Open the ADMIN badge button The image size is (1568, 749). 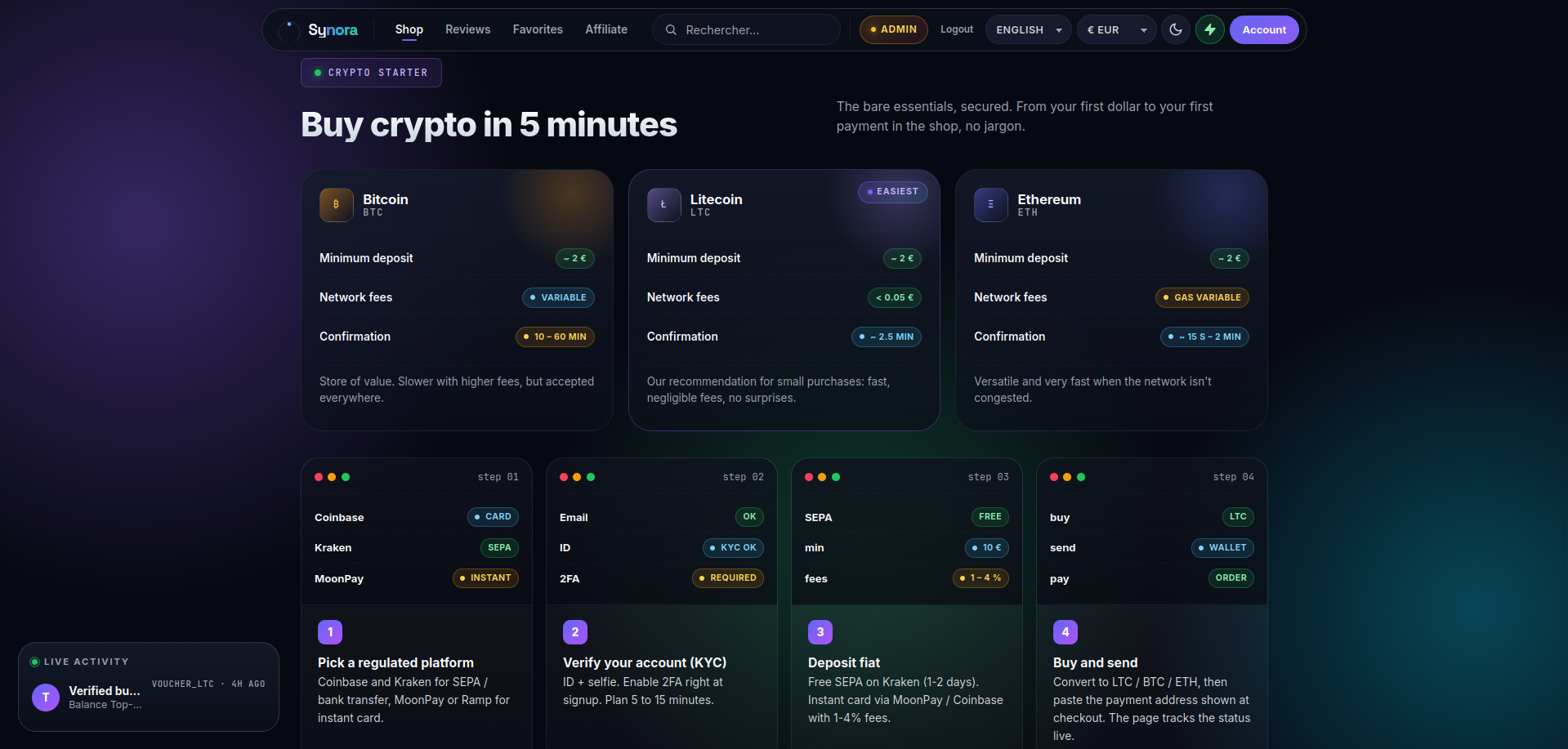click(894, 29)
